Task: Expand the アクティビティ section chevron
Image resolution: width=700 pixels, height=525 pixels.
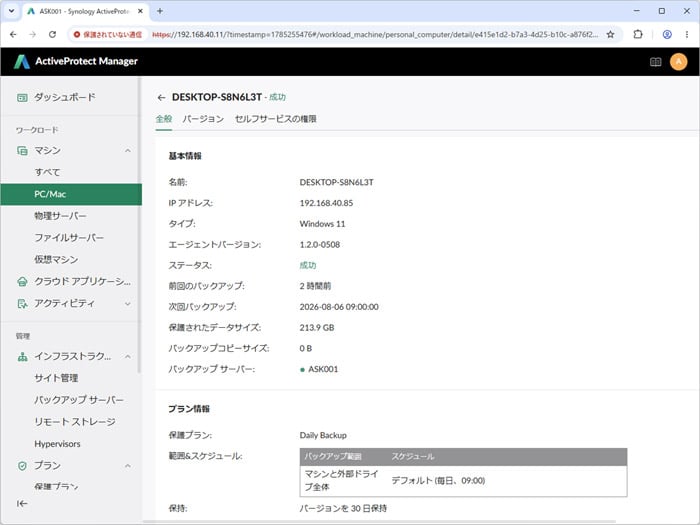Action: pyautogui.click(x=128, y=304)
